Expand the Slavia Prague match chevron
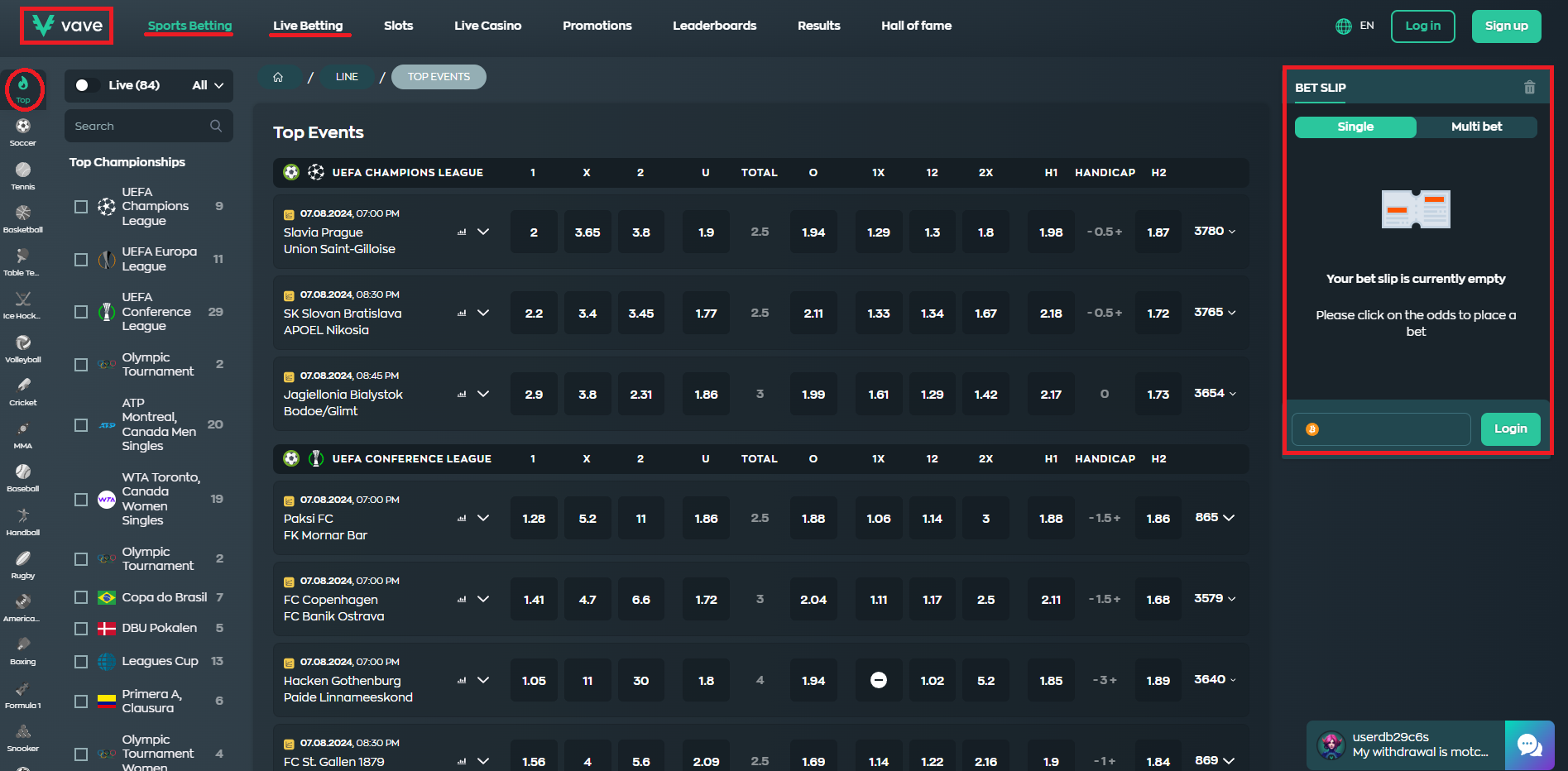 [x=483, y=232]
